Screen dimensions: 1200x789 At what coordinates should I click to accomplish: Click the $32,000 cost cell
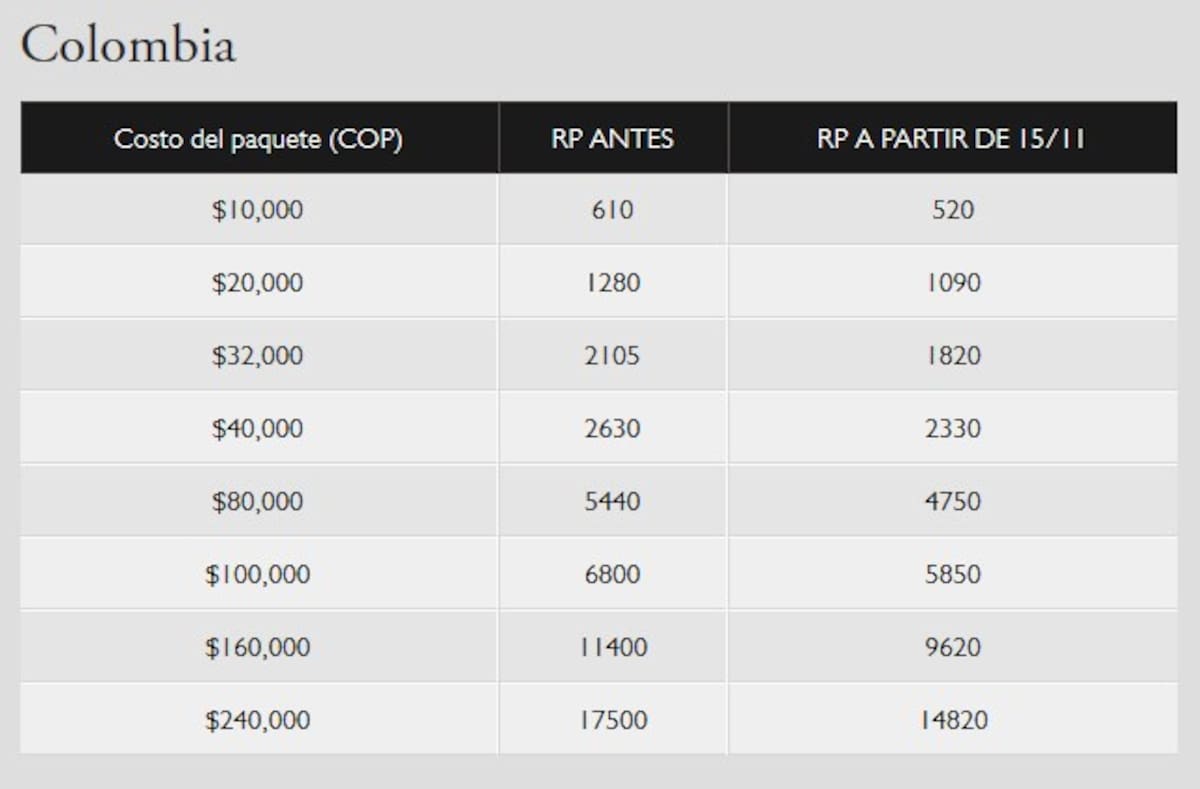tap(258, 356)
